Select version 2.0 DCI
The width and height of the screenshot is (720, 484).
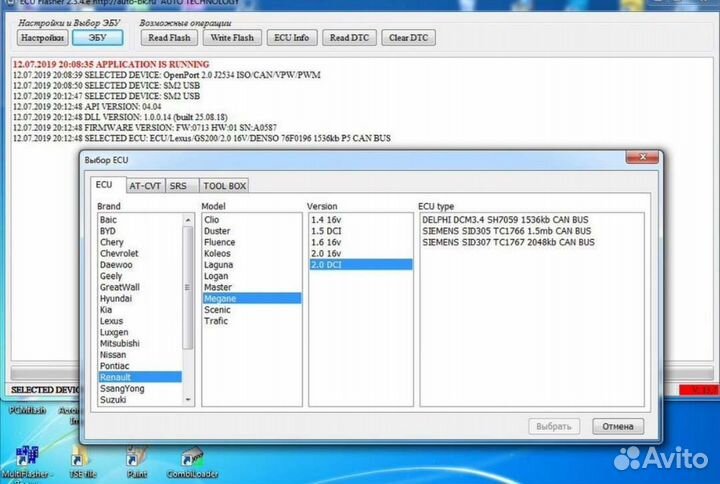361,265
